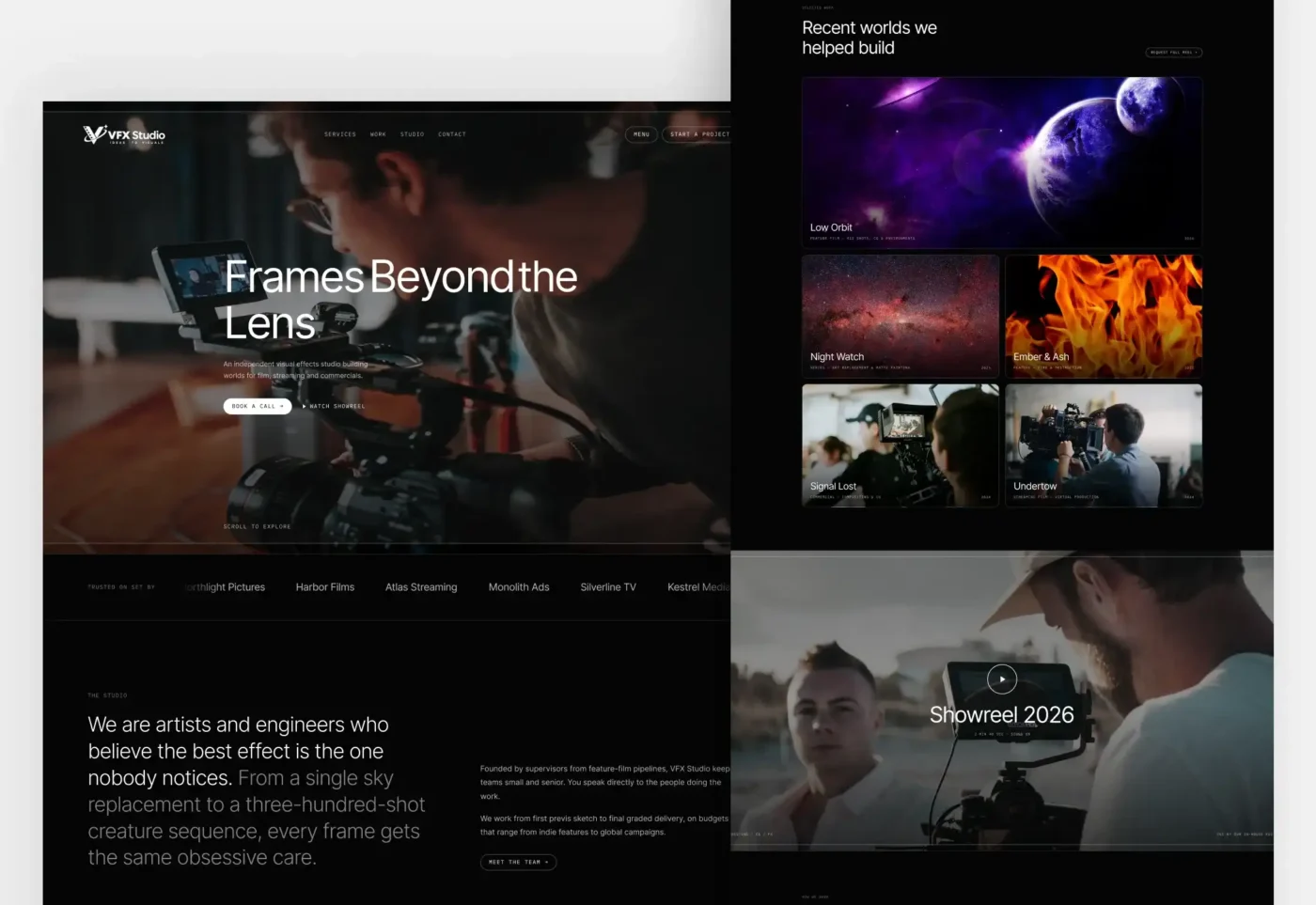1316x905 pixels.
Task: Click the 'Frames Beyond the Lens' headline
Action: [x=400, y=300]
